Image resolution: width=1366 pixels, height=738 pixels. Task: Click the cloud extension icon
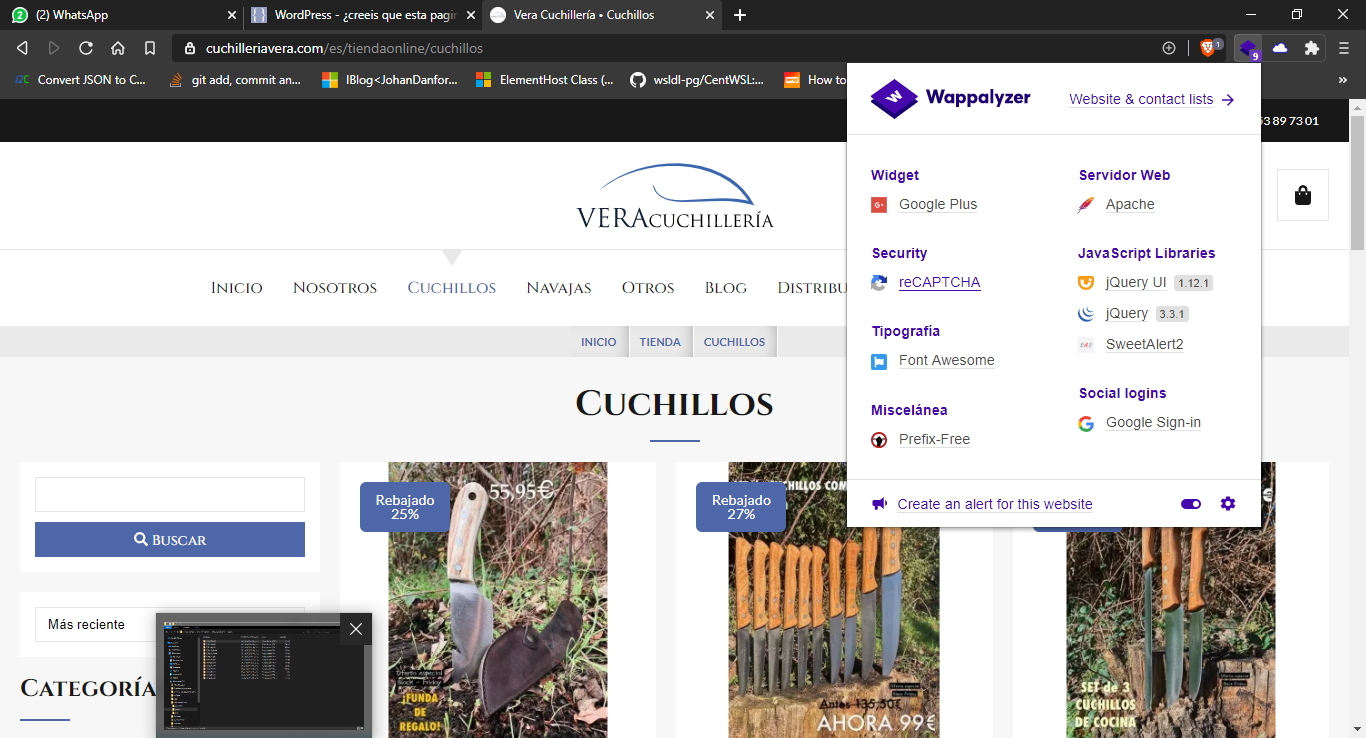coord(1280,48)
